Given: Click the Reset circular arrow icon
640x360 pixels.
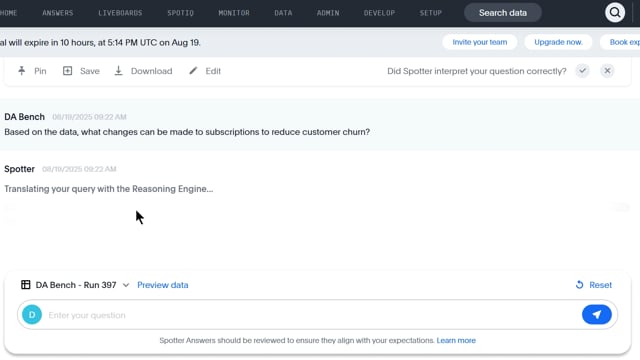Looking at the screenshot, I should [x=579, y=285].
